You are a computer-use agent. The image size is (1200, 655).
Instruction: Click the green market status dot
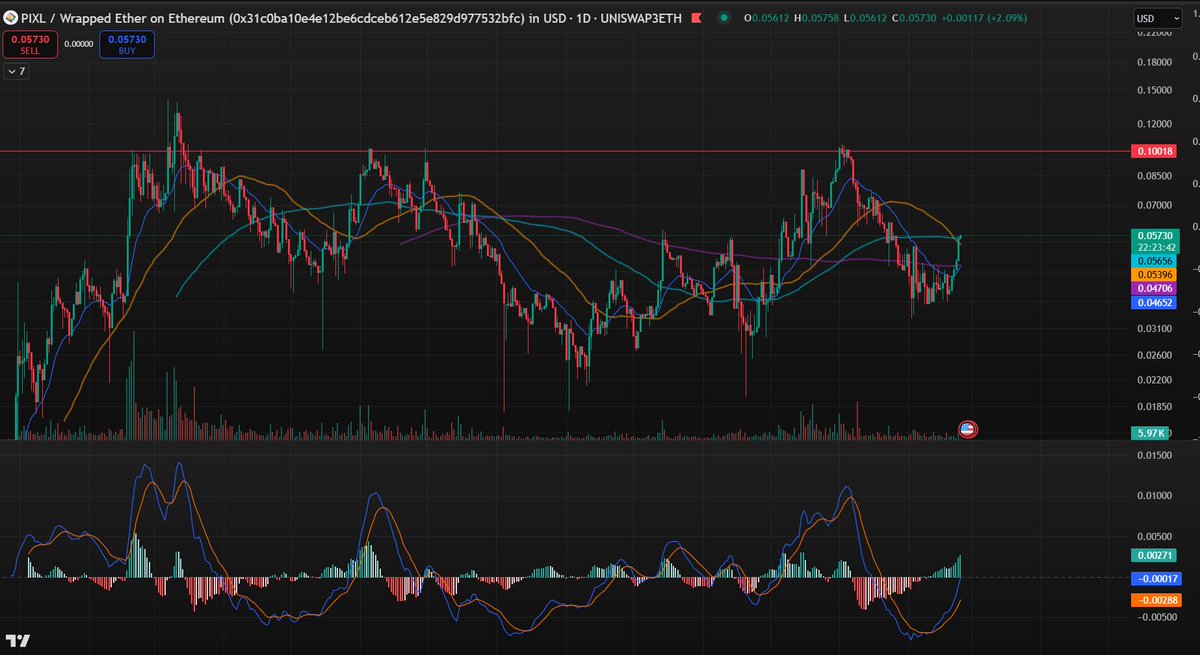722,18
